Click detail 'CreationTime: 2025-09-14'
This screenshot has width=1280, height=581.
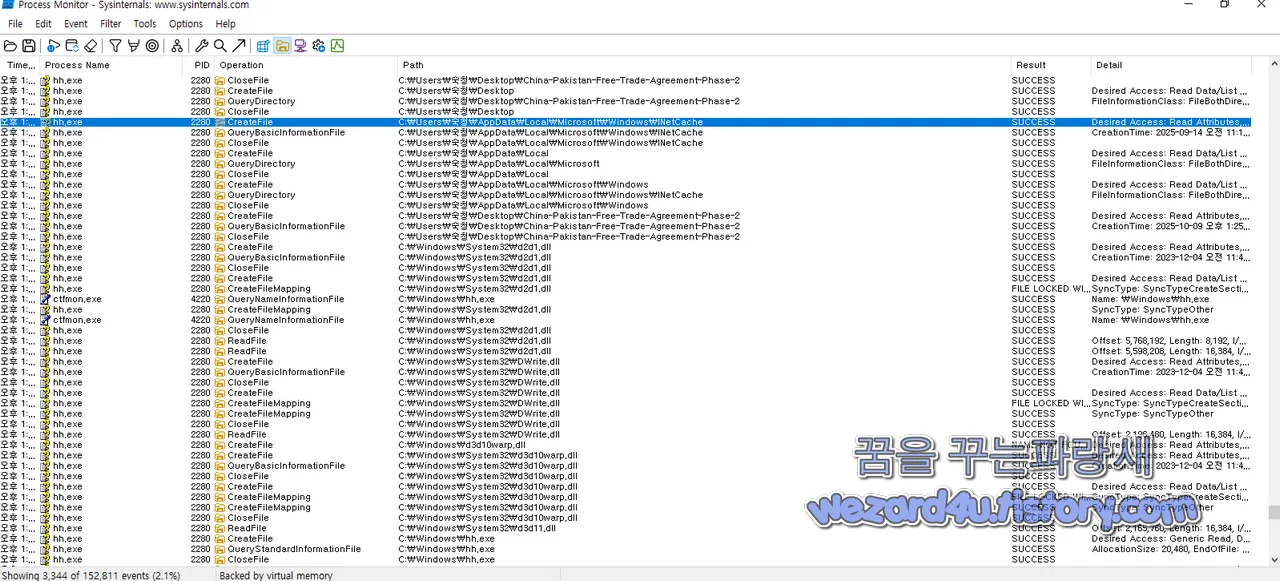coord(1170,132)
